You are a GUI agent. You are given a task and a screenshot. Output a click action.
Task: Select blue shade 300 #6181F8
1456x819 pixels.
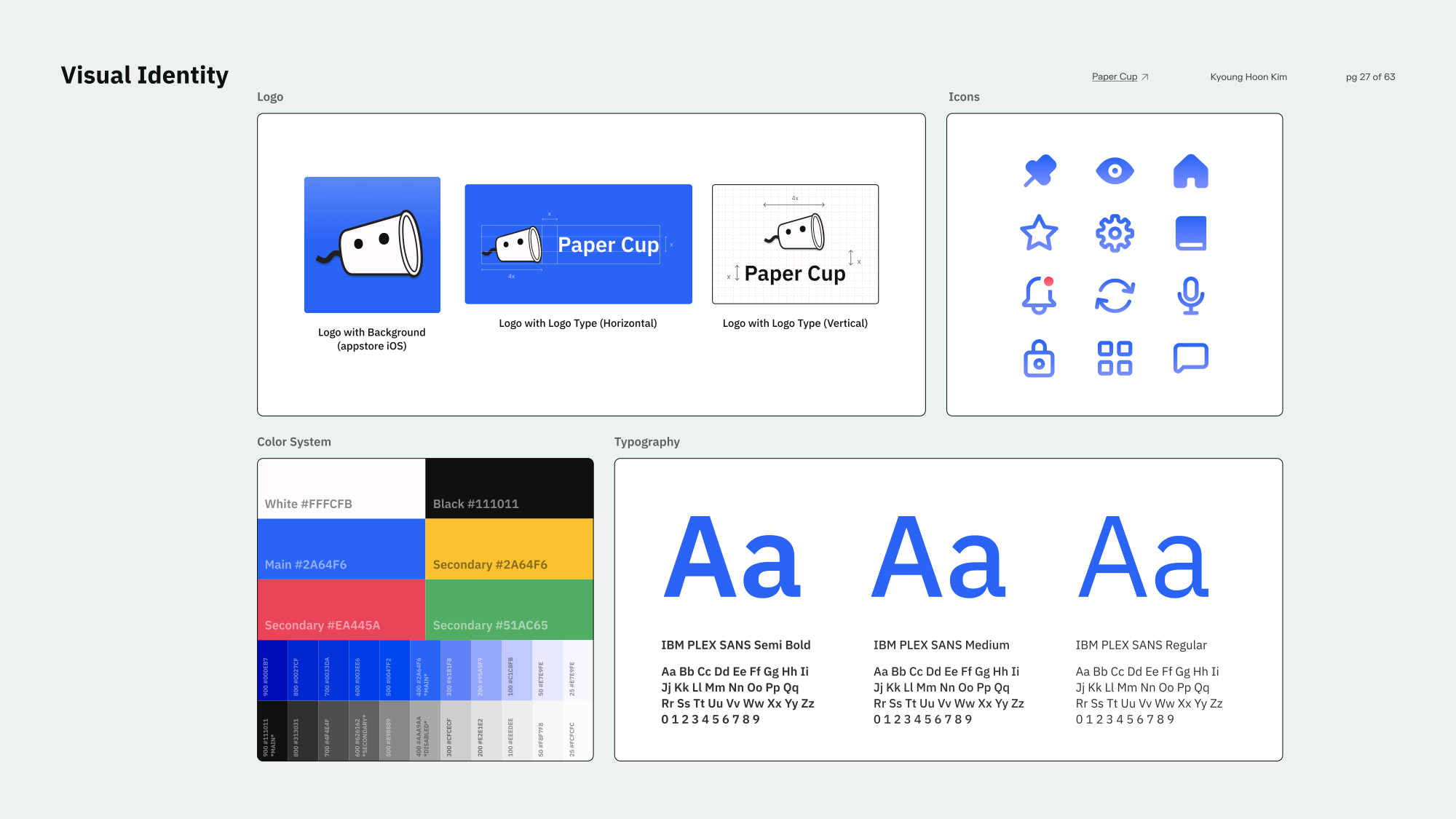click(456, 670)
